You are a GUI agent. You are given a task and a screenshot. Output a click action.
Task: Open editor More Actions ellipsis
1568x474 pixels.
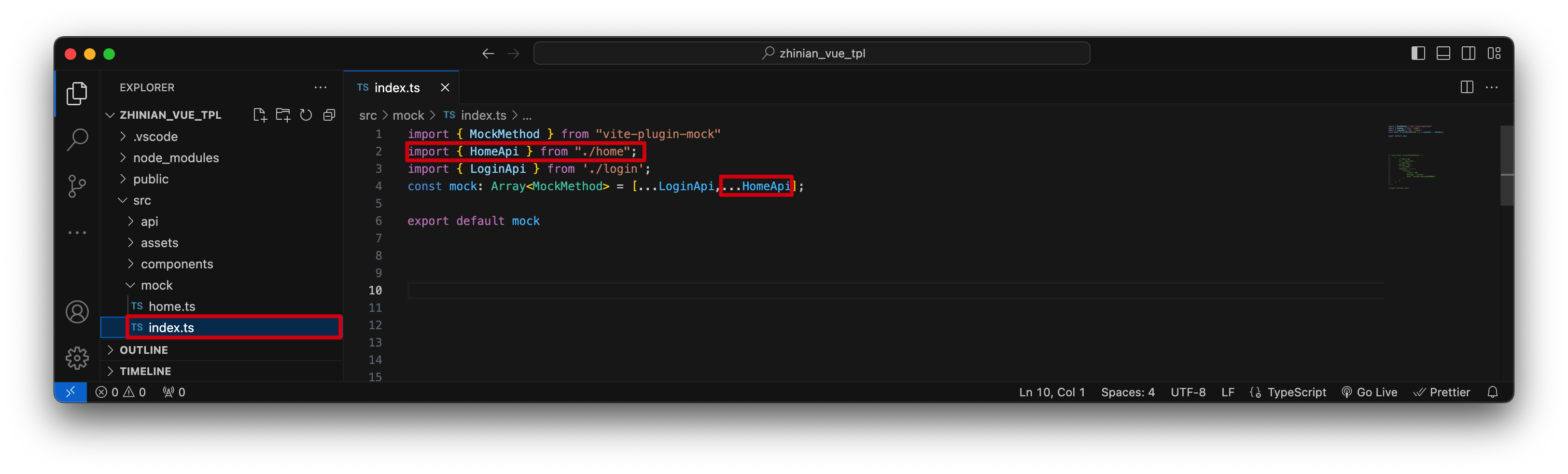click(x=1492, y=88)
